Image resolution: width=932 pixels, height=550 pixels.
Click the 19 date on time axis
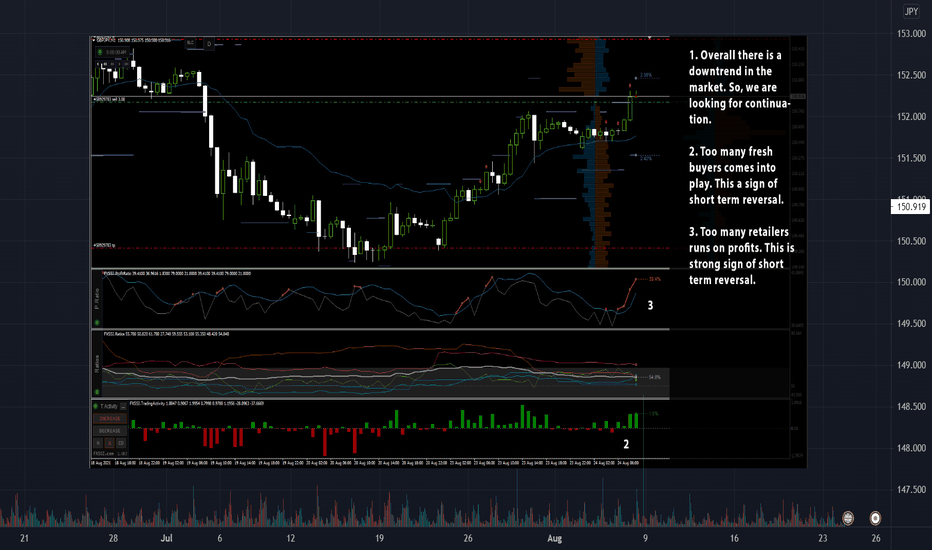click(x=379, y=538)
